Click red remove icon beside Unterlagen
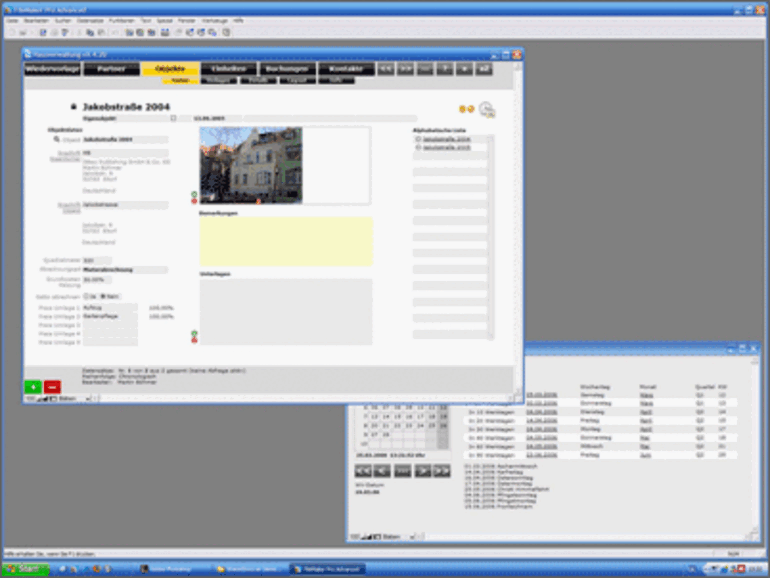Viewport: 770px width, 578px height. (194, 340)
